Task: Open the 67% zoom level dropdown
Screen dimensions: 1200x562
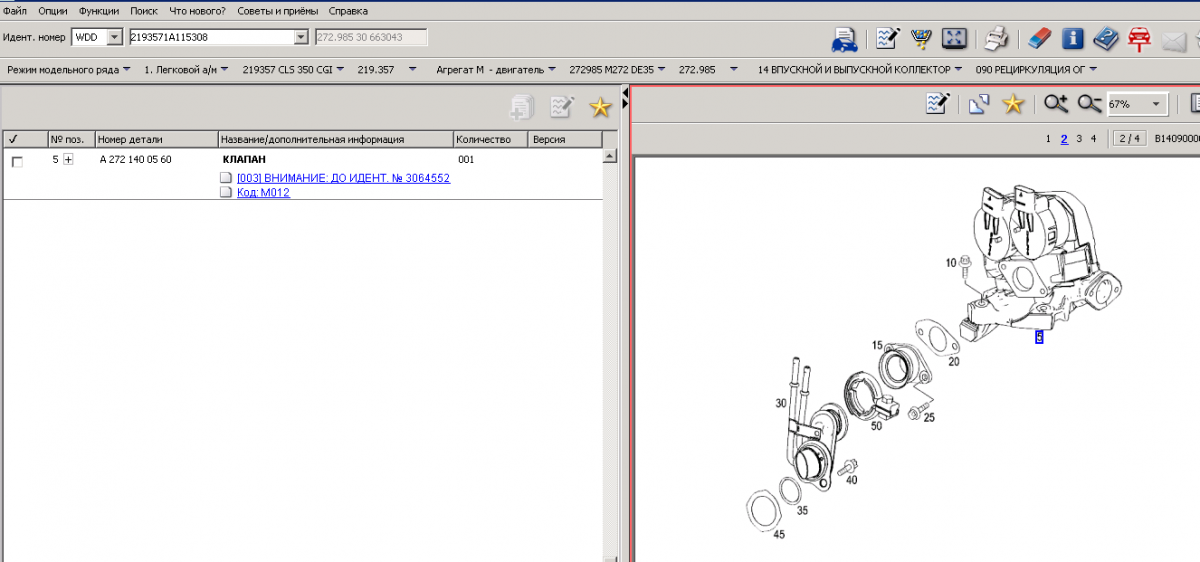Action: point(1157,104)
